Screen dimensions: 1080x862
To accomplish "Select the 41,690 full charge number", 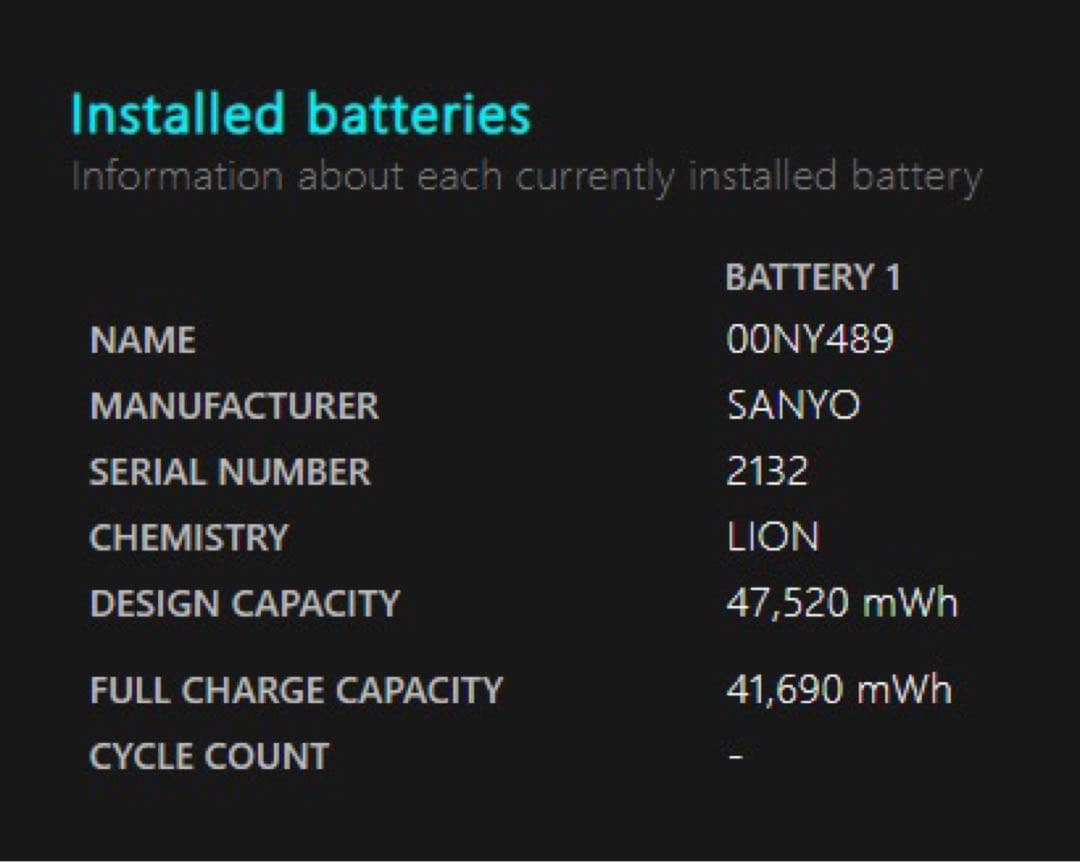I will 783,690.
